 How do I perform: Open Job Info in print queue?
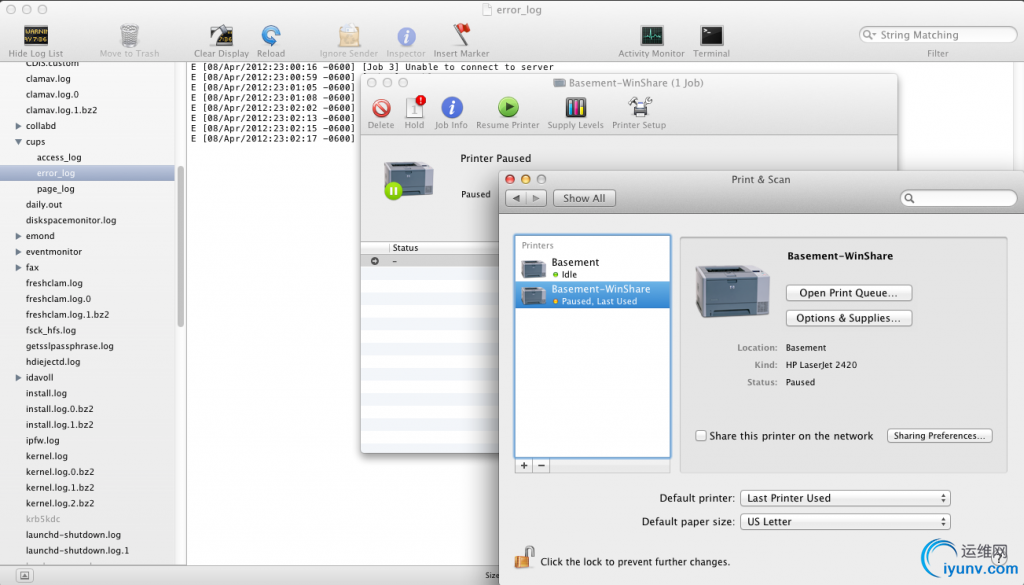coord(451,107)
